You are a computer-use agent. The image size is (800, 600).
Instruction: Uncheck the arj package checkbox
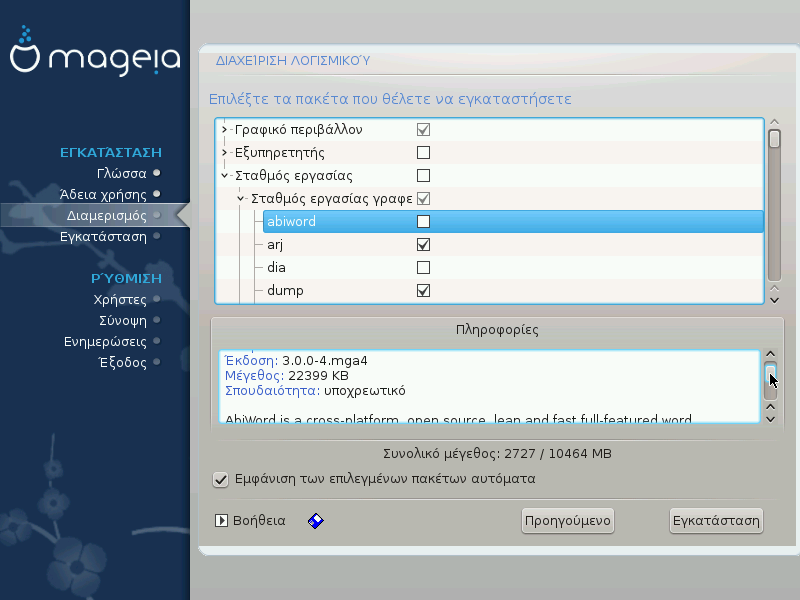[423, 244]
